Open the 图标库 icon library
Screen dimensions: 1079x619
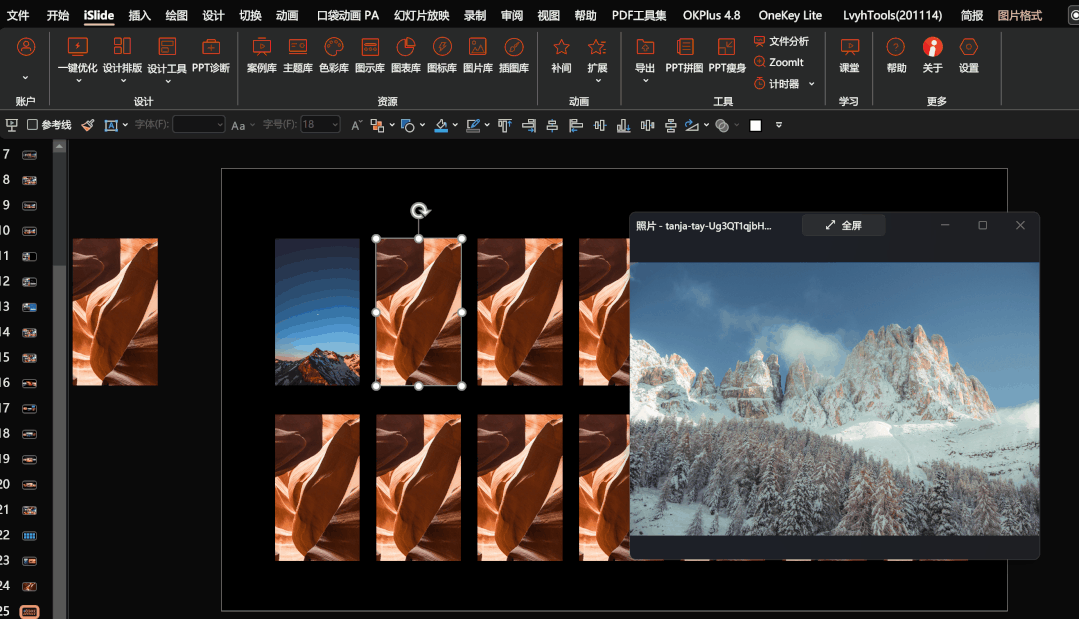(442, 54)
